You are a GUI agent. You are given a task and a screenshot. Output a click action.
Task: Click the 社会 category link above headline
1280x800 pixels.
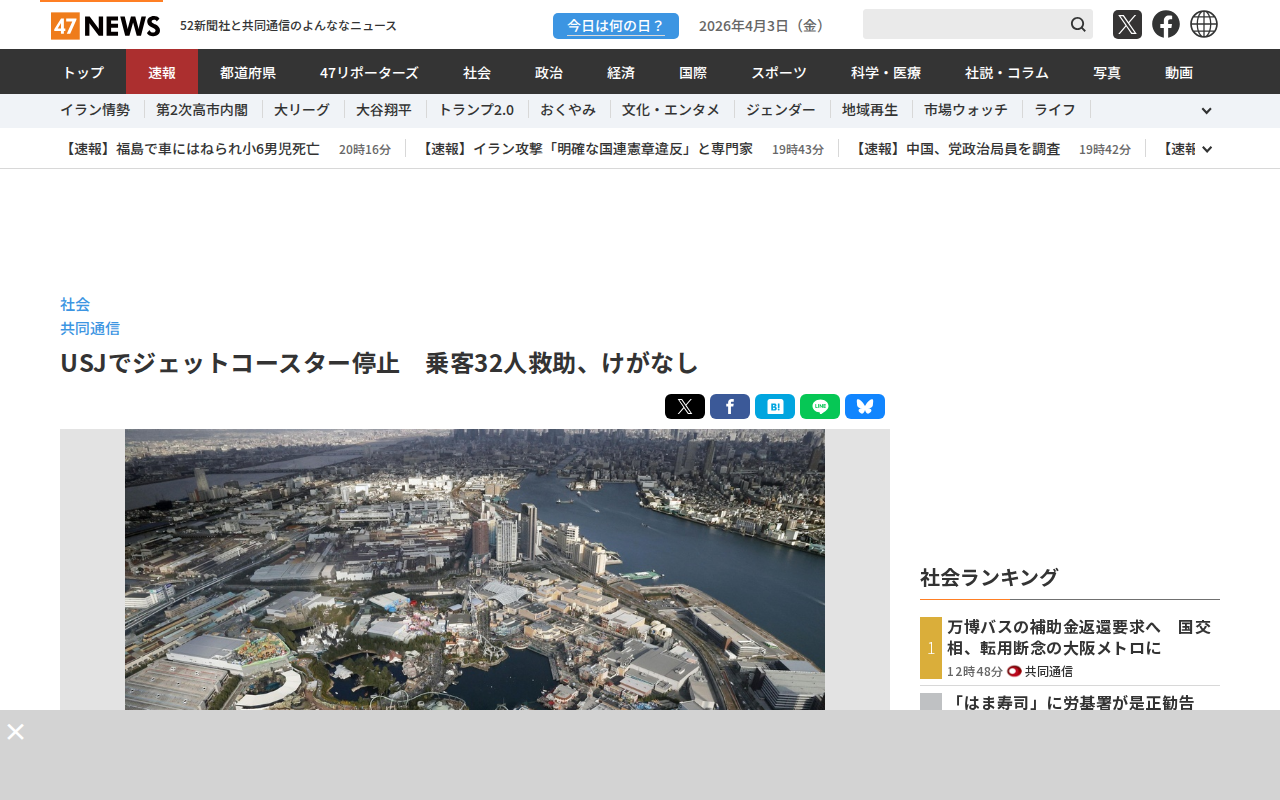75,304
